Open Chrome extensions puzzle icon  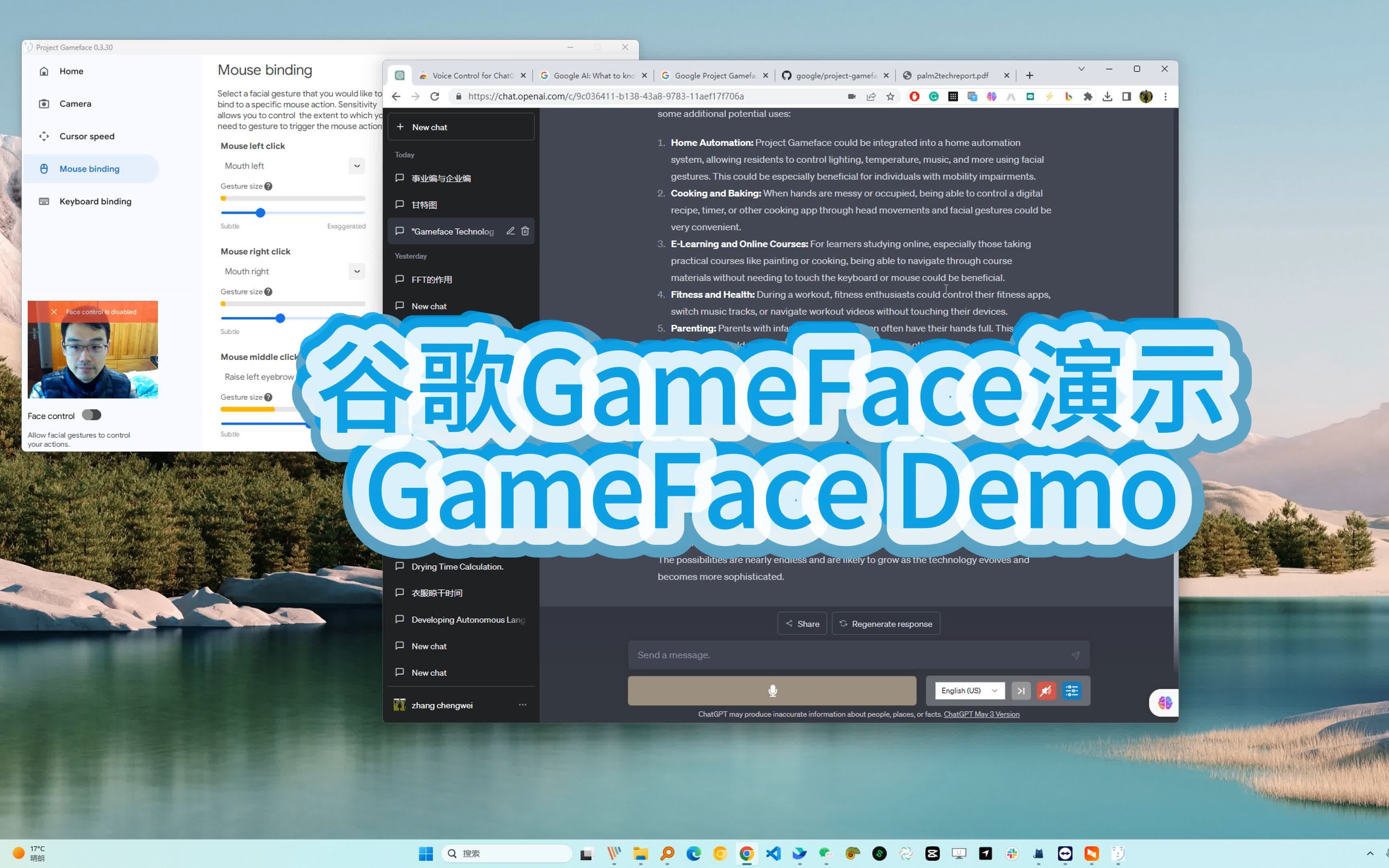1088,96
